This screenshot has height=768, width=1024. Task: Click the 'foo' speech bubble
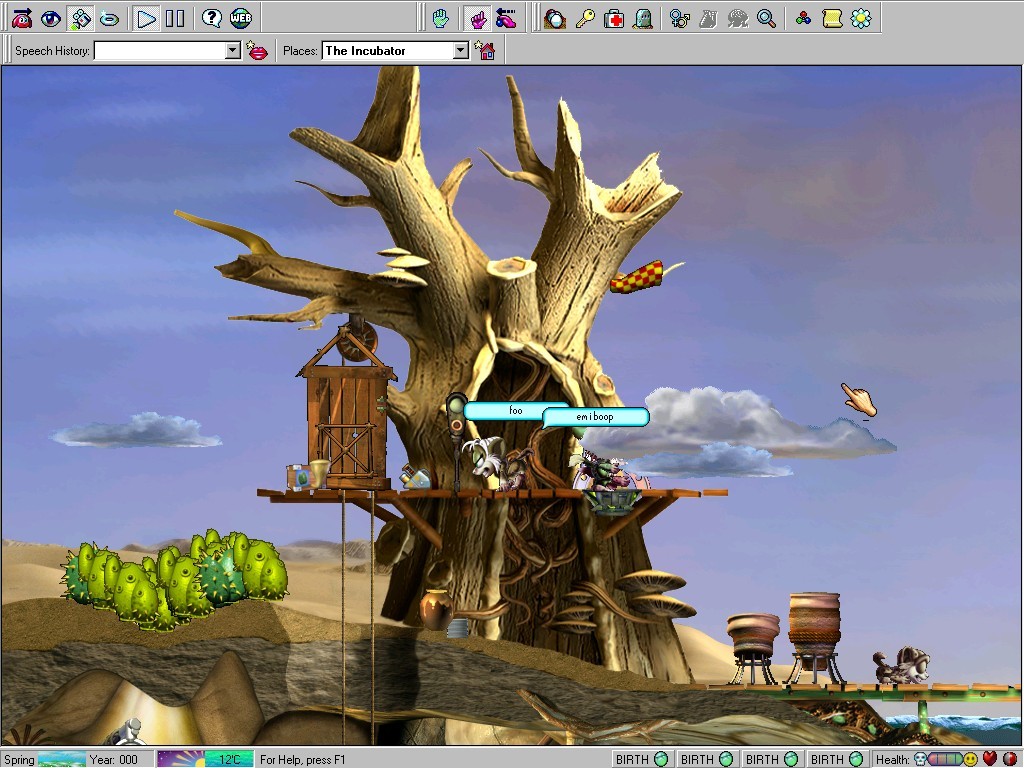pos(515,411)
